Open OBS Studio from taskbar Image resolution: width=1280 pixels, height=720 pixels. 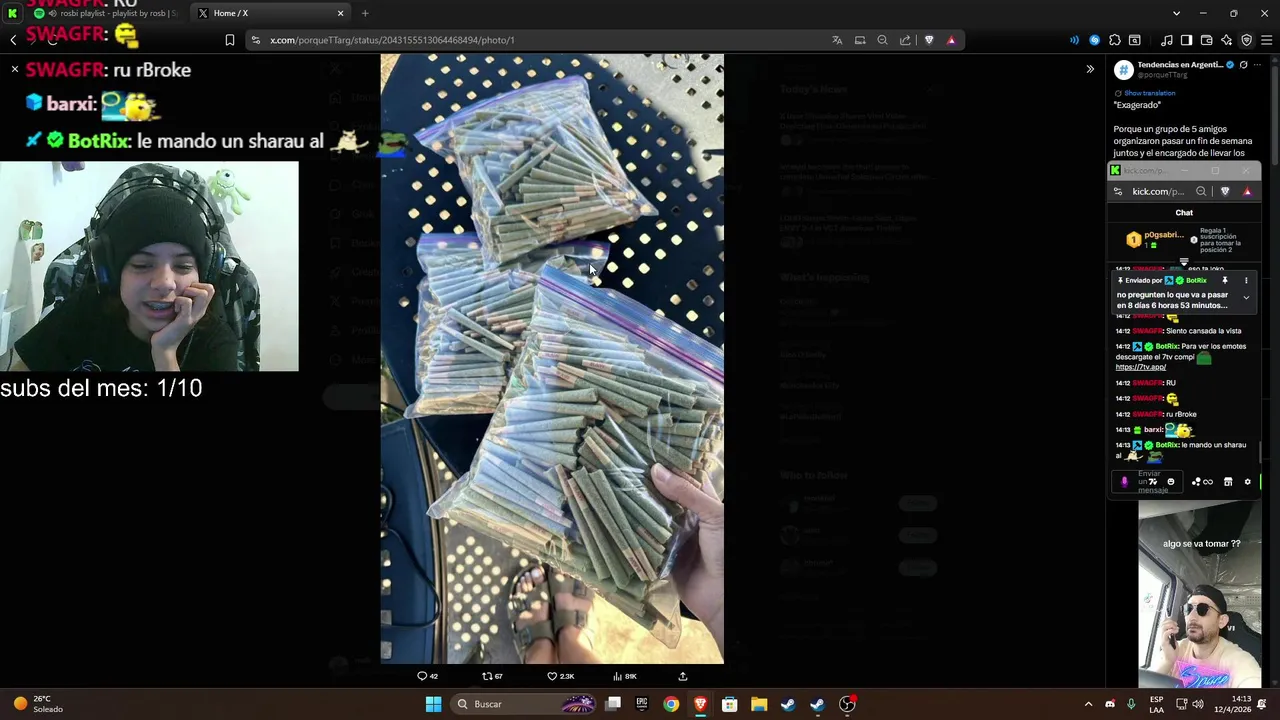pyautogui.click(x=847, y=704)
